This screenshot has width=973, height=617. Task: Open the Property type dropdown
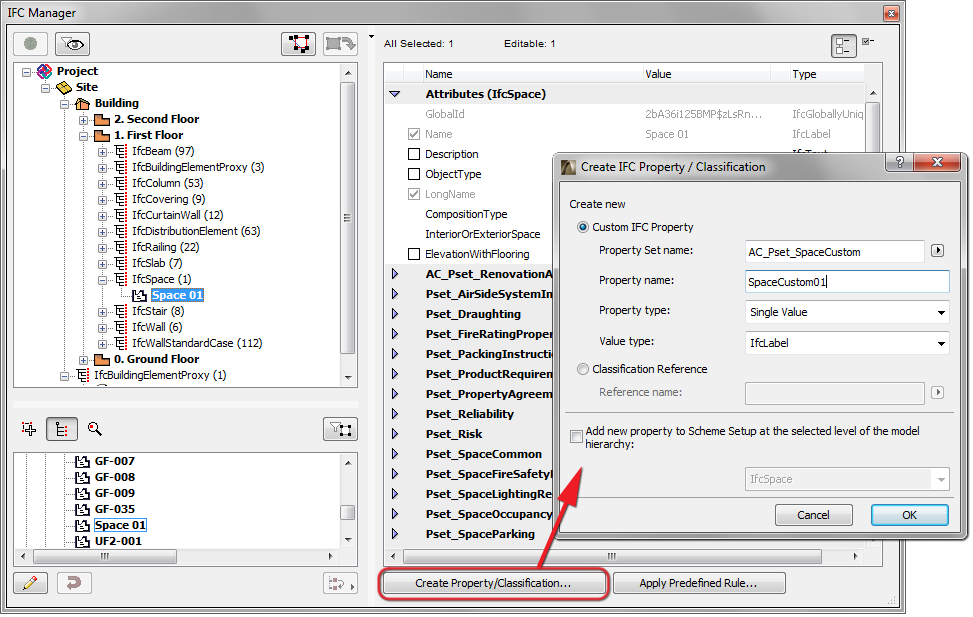point(847,312)
